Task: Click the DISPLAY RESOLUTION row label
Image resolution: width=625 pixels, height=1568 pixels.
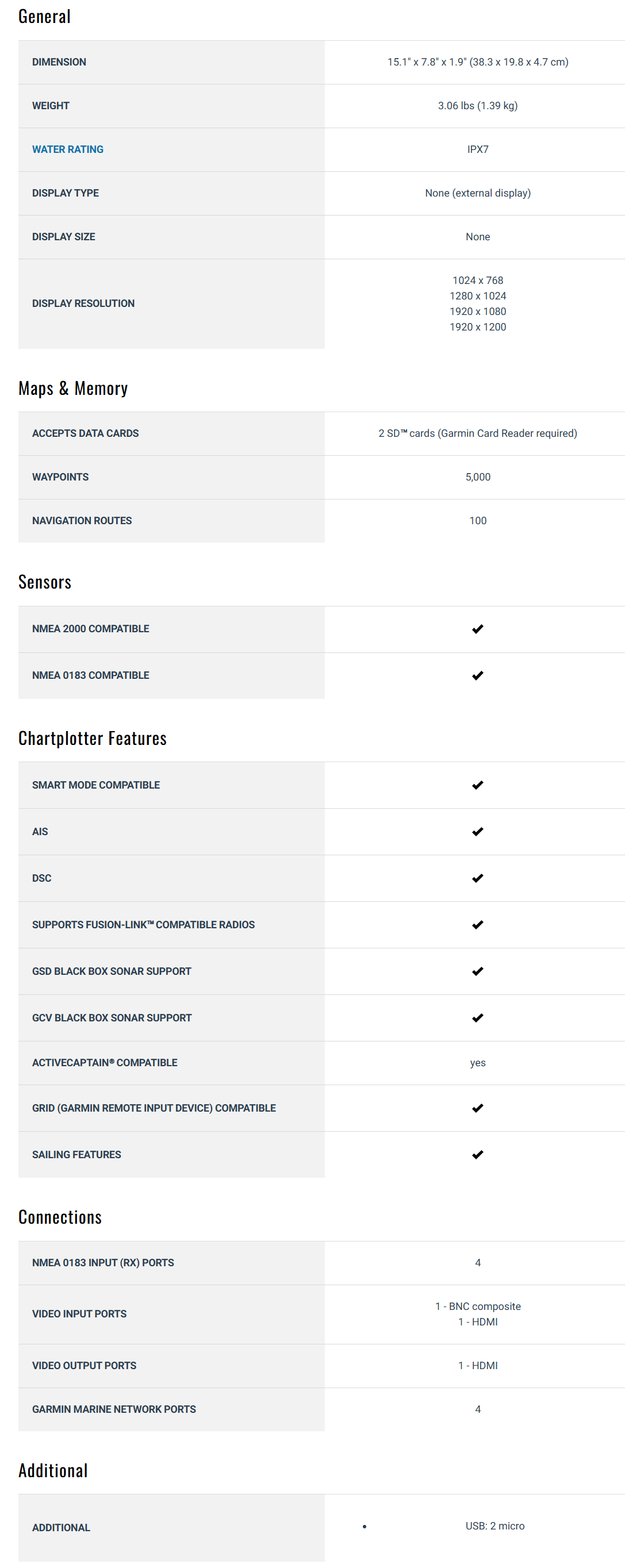Action: click(x=83, y=303)
